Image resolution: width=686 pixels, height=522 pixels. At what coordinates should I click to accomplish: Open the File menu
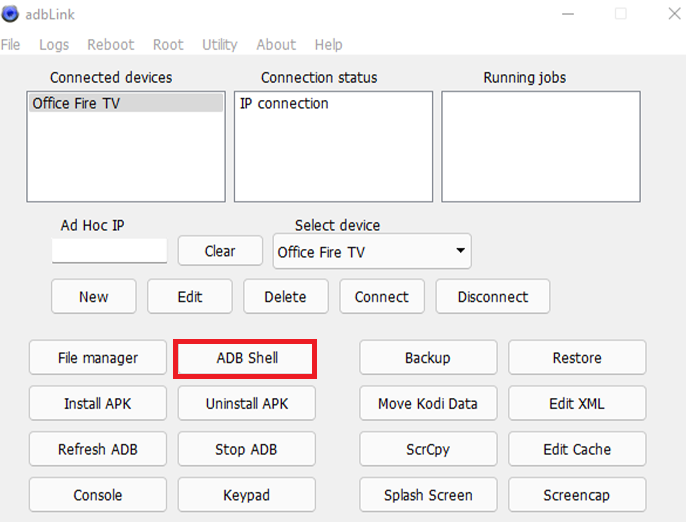[10, 45]
